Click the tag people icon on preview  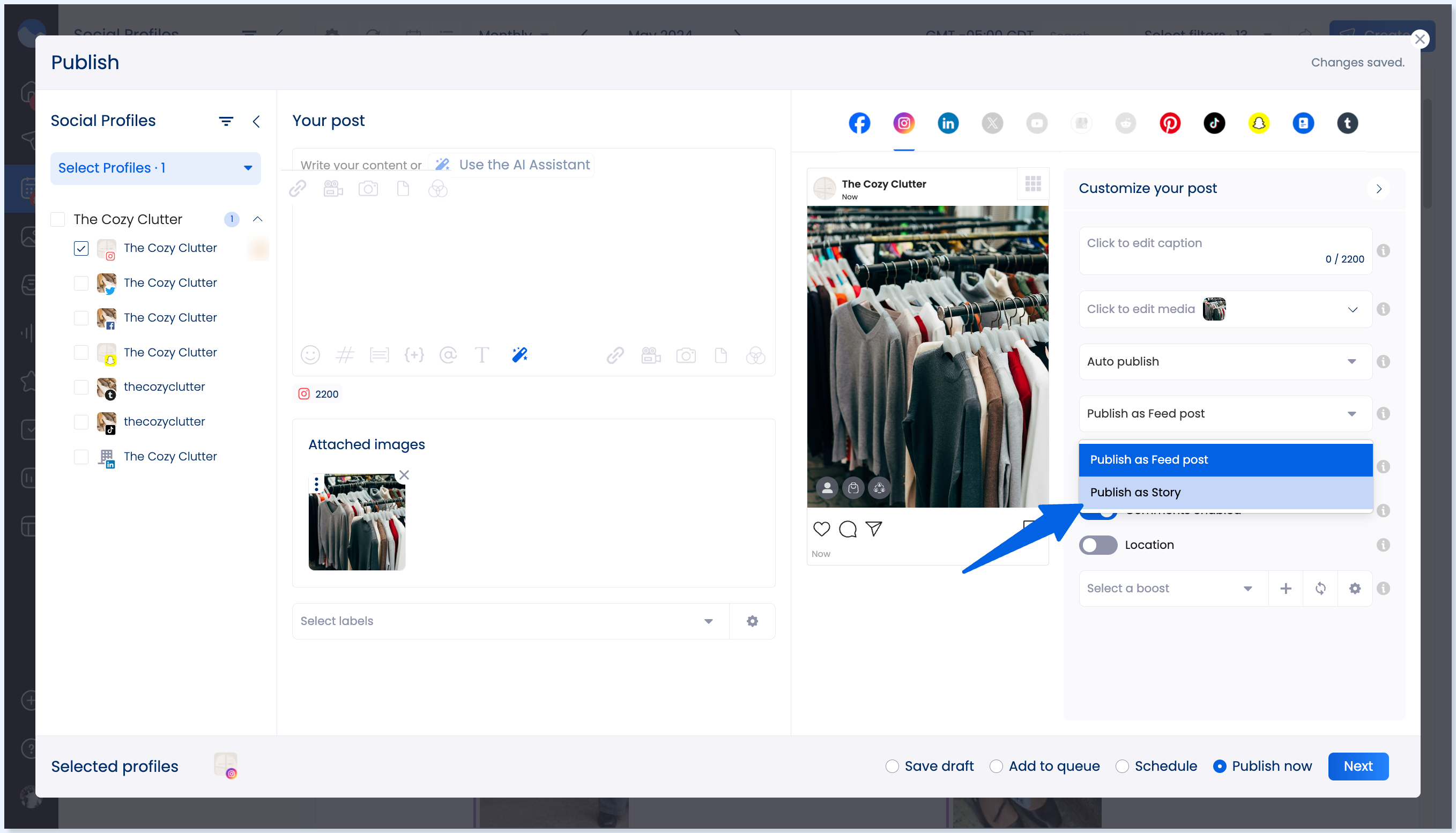pos(827,488)
